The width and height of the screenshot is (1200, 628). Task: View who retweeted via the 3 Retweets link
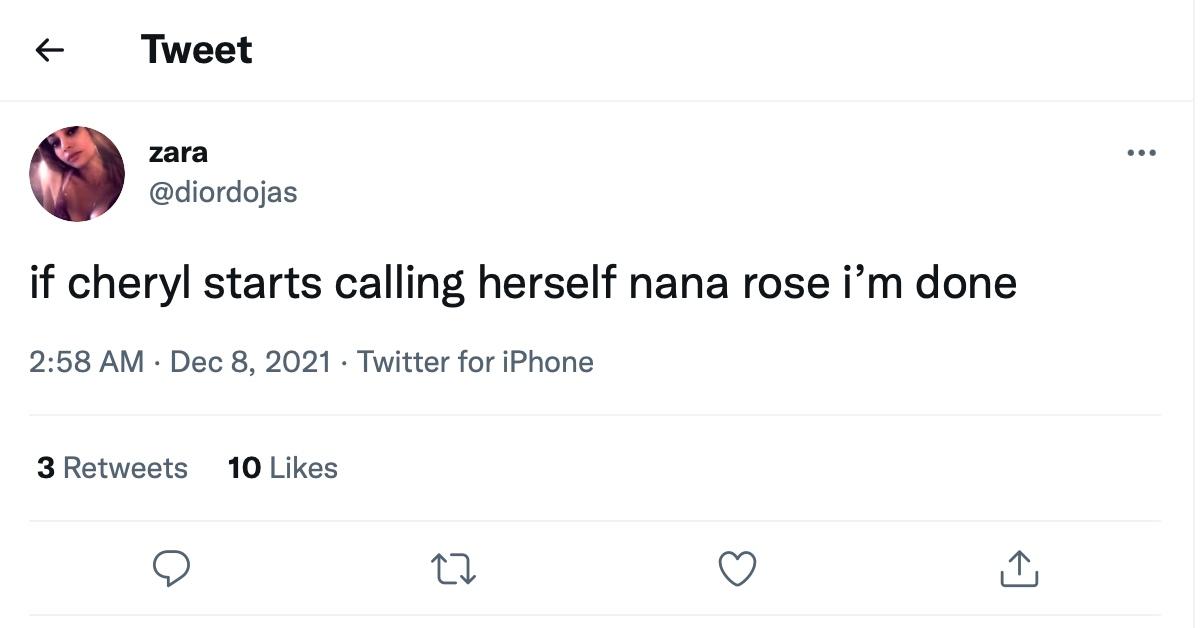coord(113,467)
